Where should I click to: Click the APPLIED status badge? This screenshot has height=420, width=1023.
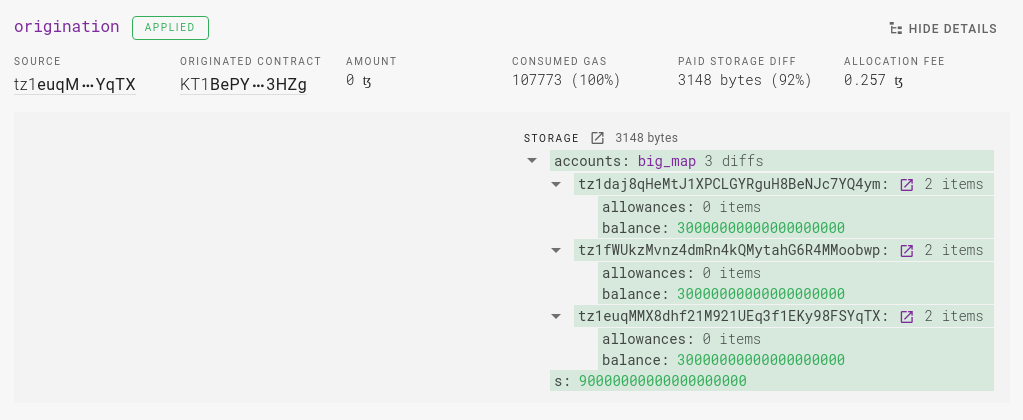point(170,27)
